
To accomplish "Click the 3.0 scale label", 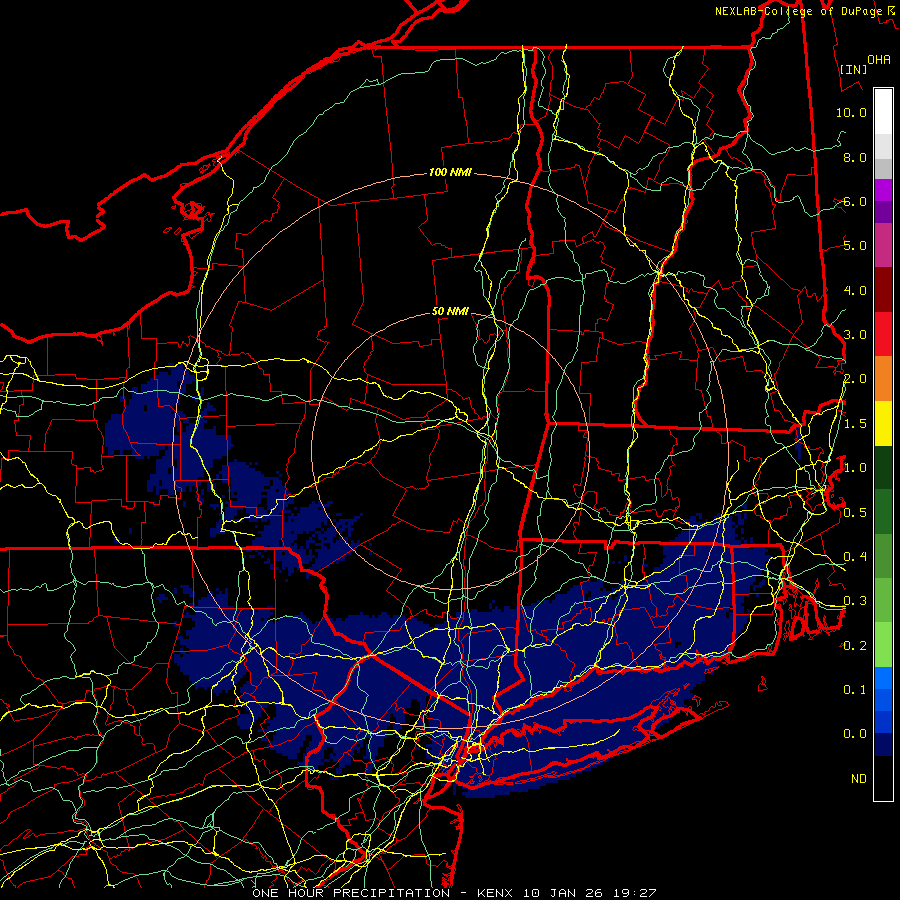I will pos(855,335).
